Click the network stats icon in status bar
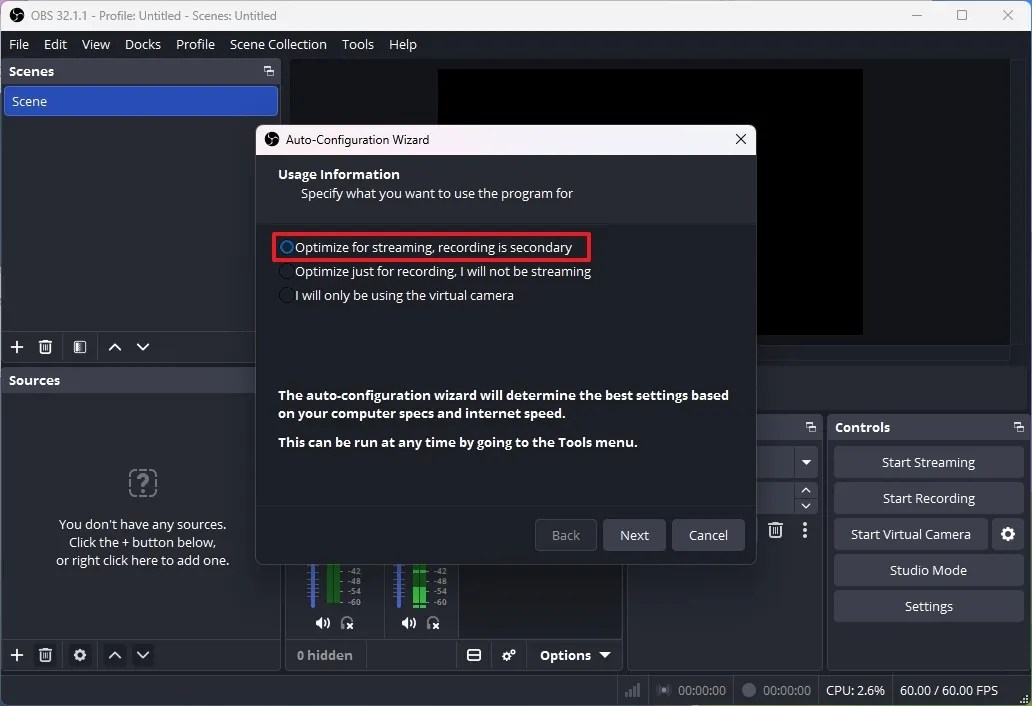1032x706 pixels. point(632,690)
